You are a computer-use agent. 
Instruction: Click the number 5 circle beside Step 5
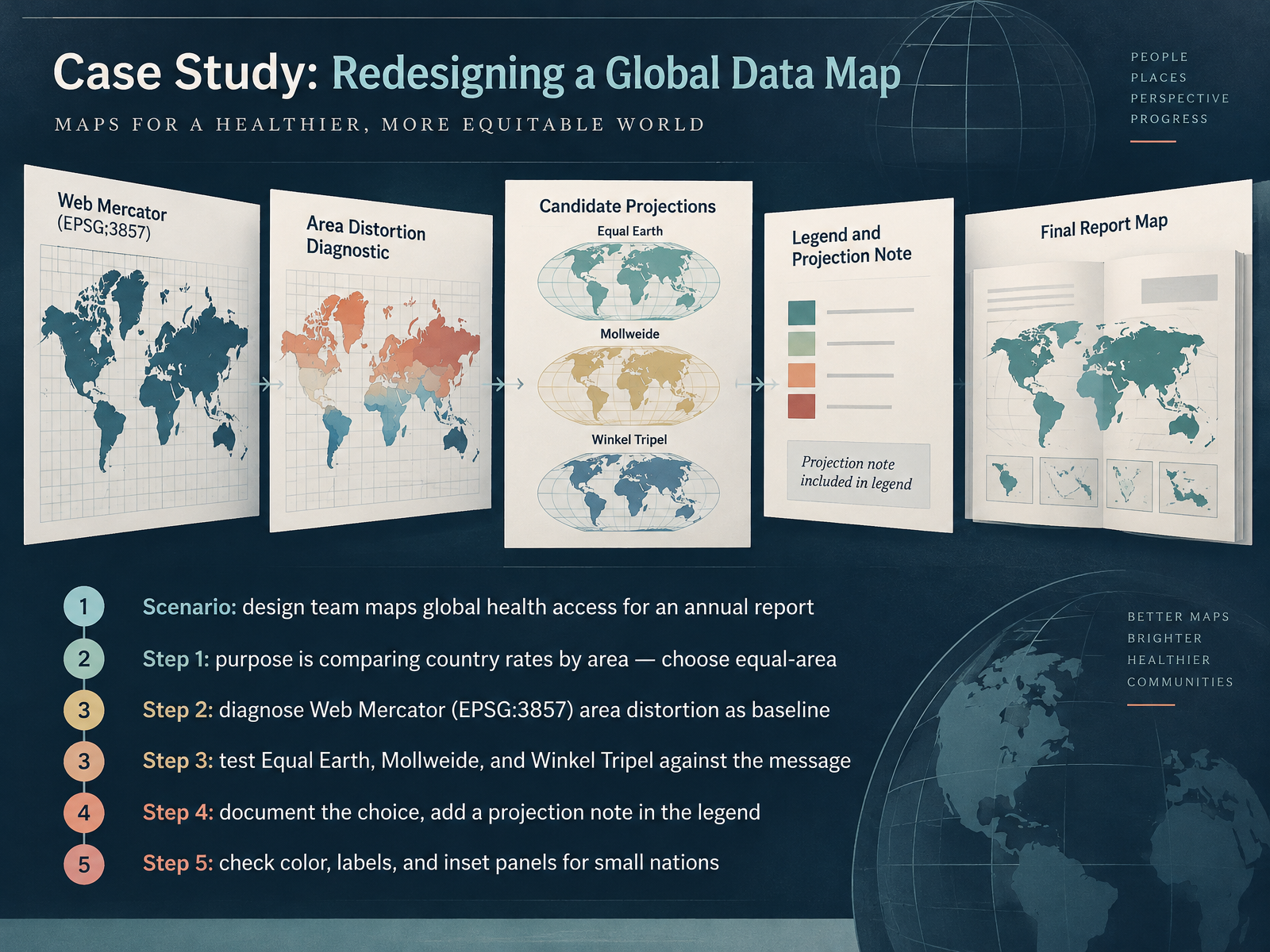(83, 864)
